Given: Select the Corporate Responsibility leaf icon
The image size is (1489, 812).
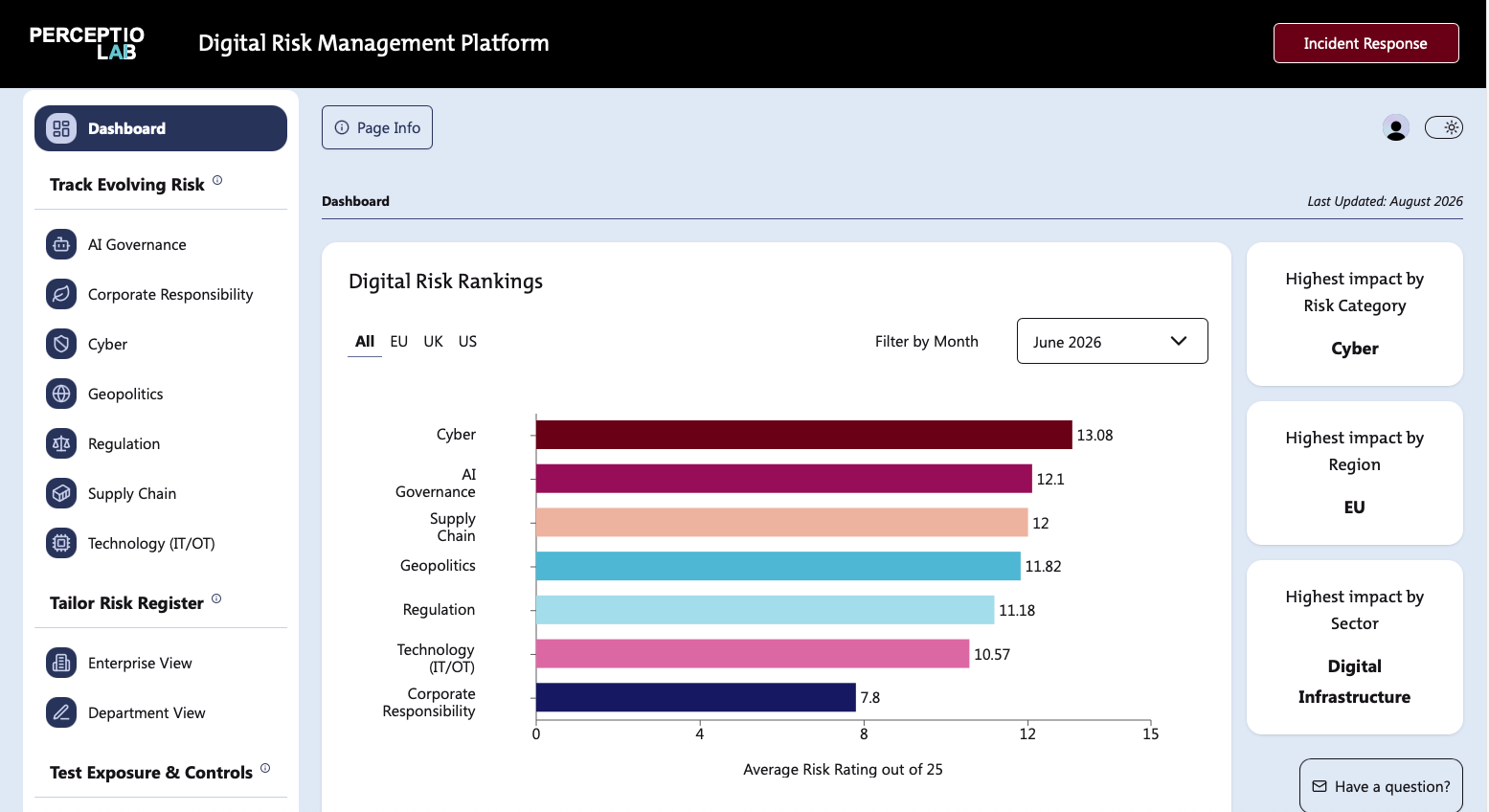Looking at the screenshot, I should tap(61, 294).
